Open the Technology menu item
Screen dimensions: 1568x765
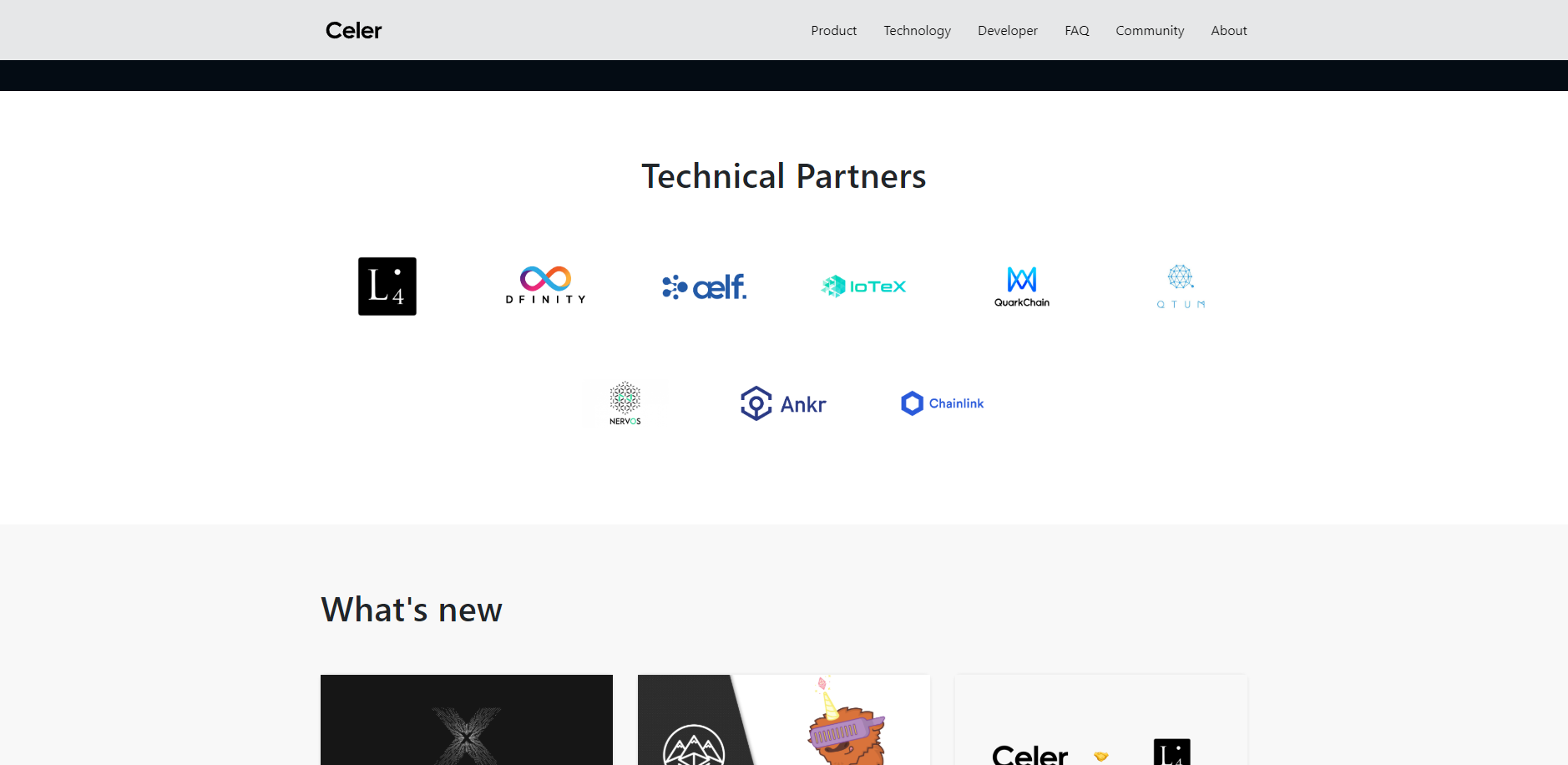tap(917, 30)
